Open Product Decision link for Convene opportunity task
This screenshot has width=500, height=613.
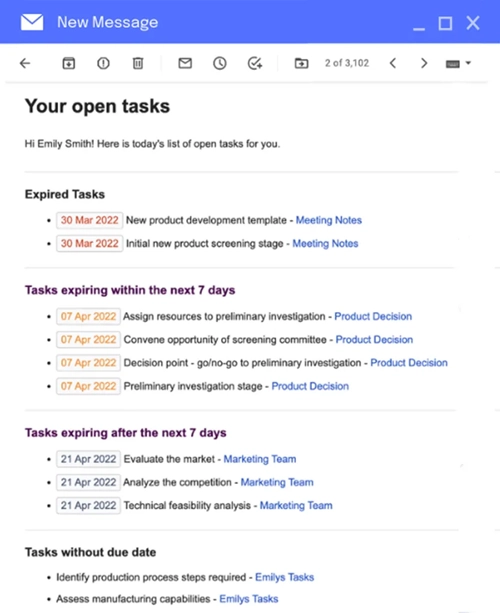tap(374, 339)
